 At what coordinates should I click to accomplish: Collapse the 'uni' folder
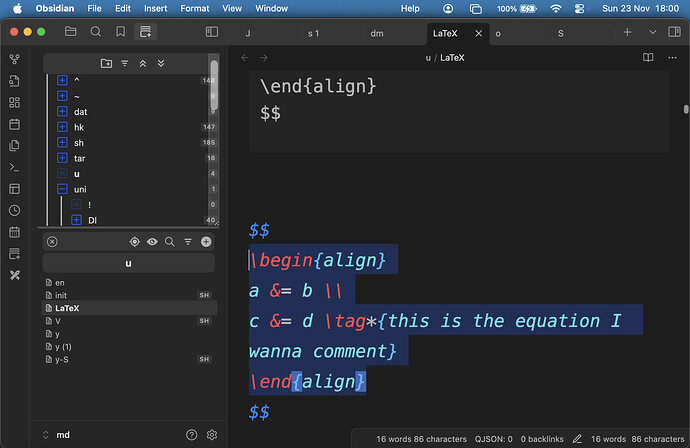62,189
